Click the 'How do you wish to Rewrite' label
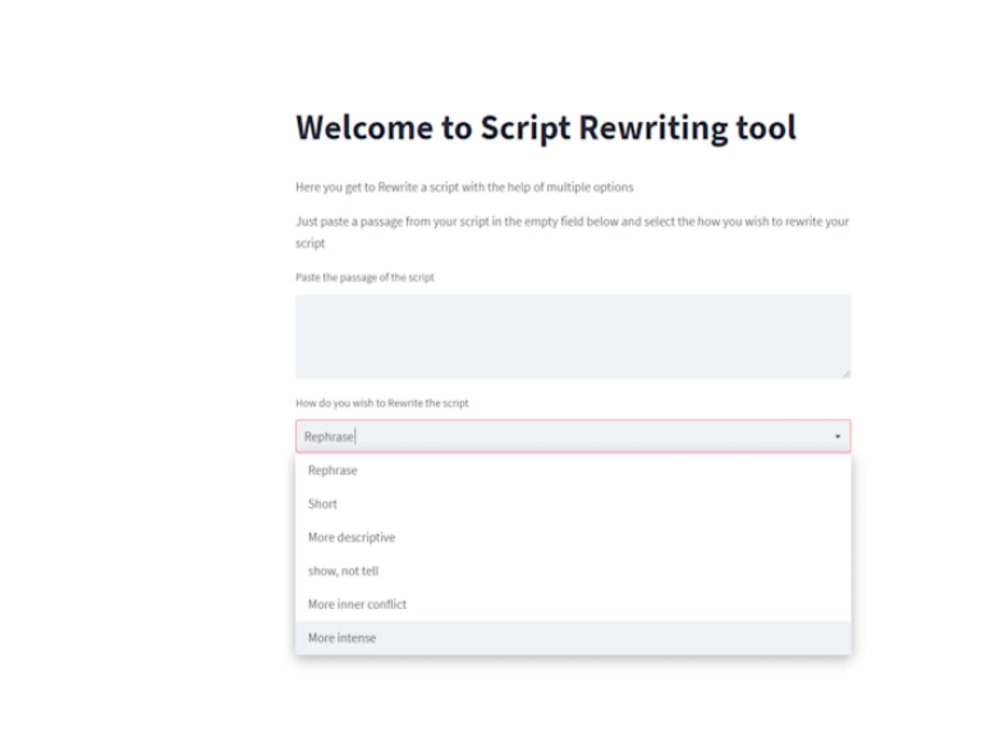This screenshot has height=750, width=1000. click(384, 403)
